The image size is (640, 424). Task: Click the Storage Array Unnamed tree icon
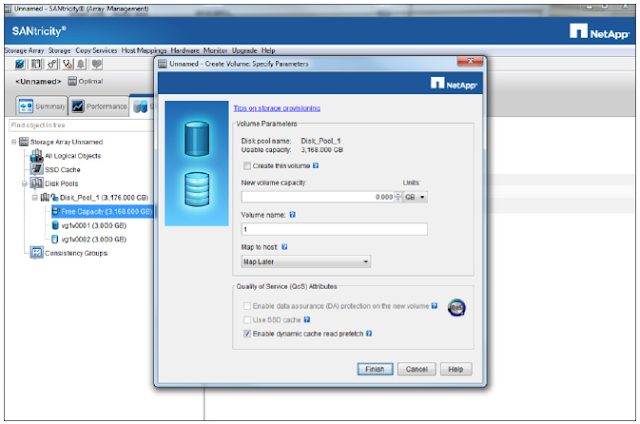click(x=24, y=142)
